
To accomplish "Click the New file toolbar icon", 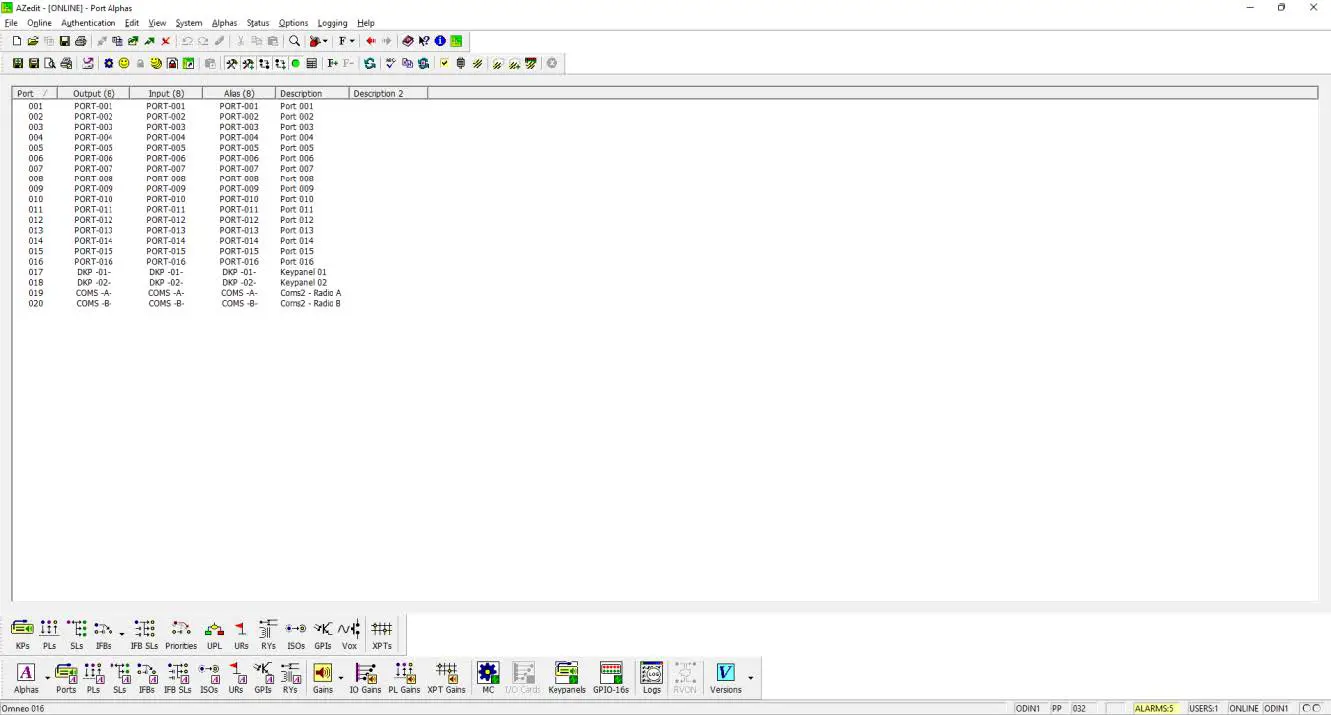I will coord(17,41).
